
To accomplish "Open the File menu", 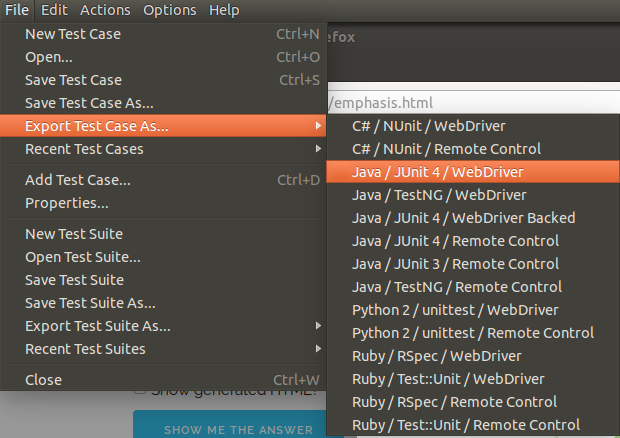I will 17,10.
